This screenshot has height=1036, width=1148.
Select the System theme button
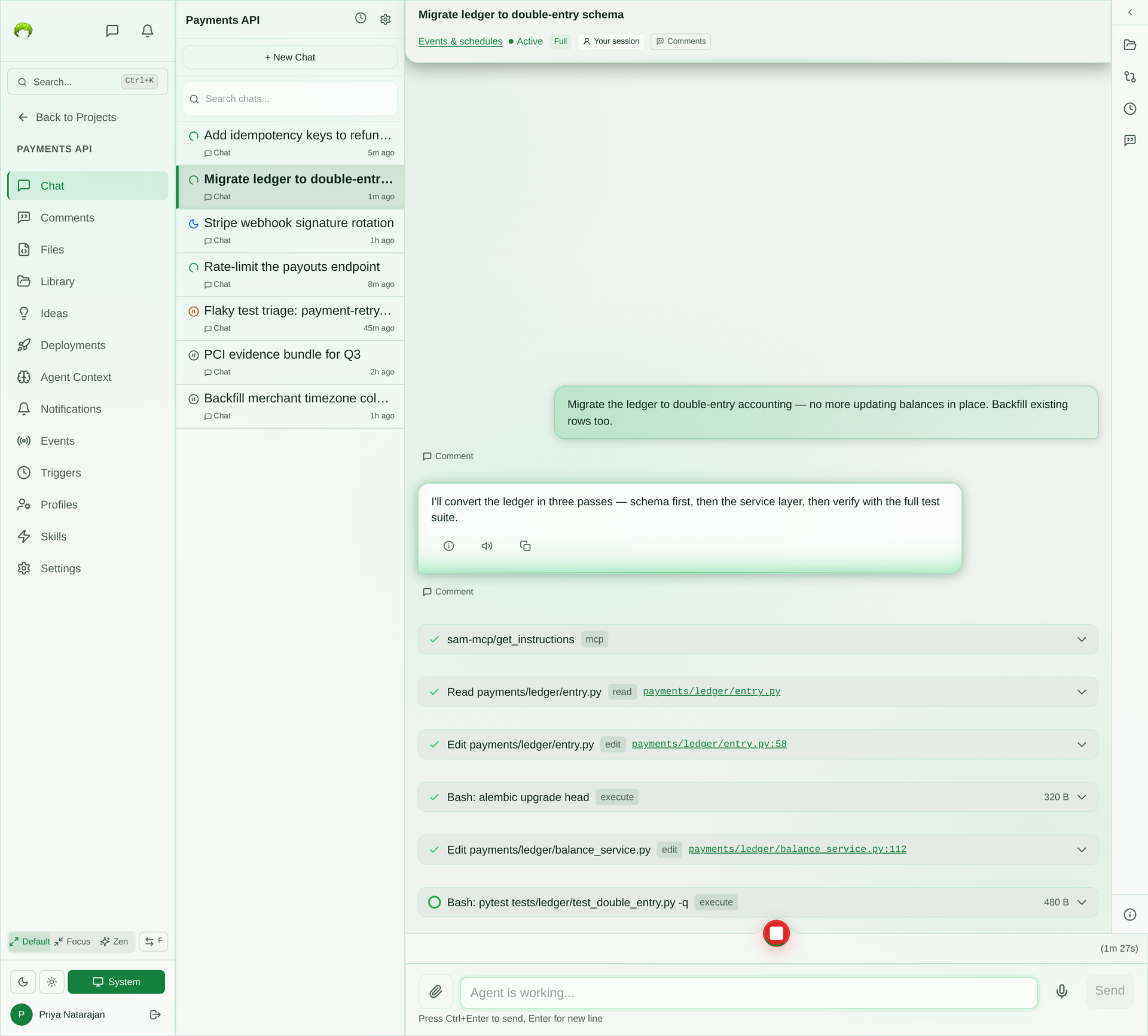tap(116, 982)
